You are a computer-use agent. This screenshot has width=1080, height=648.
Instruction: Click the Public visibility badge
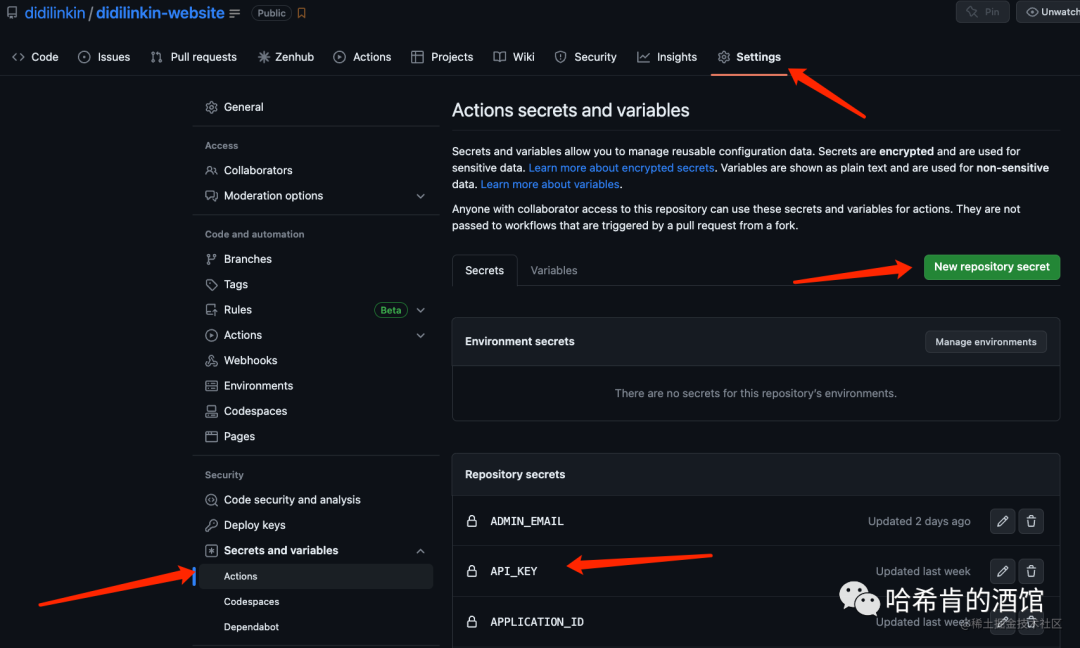[271, 13]
